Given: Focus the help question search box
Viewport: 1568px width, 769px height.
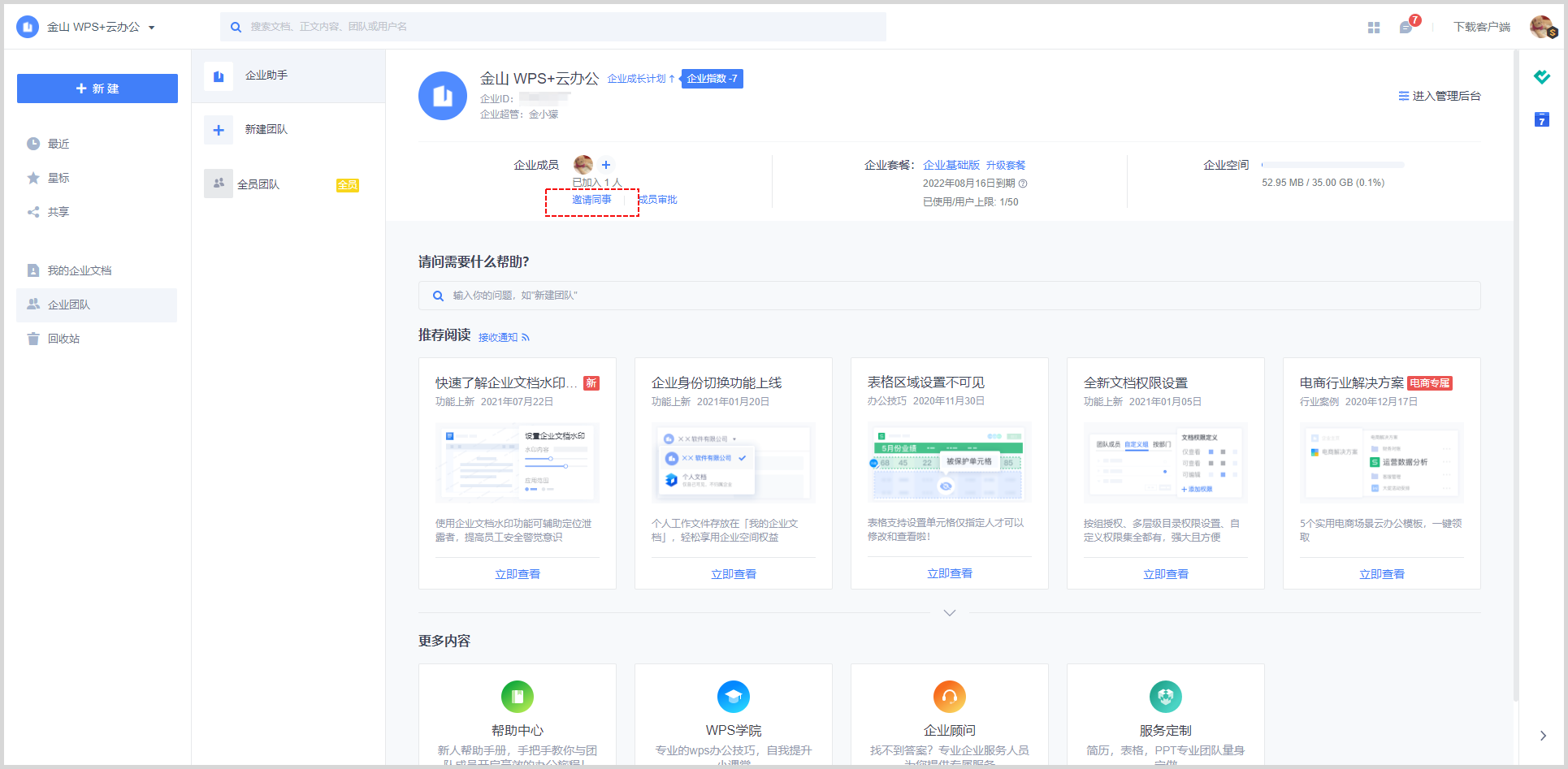Looking at the screenshot, I should click(x=949, y=296).
